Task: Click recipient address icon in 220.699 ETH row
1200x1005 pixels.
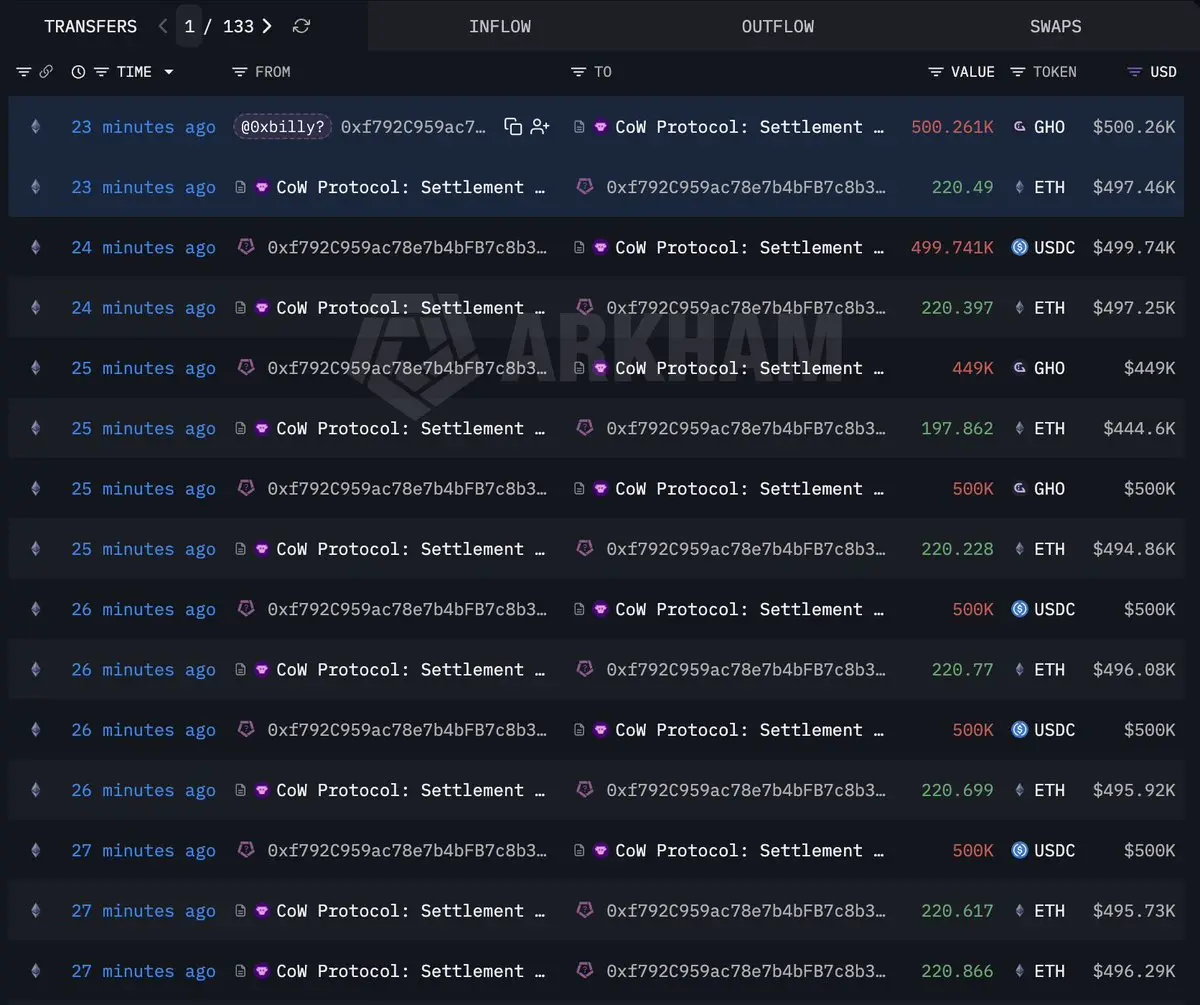Action: (x=585, y=790)
